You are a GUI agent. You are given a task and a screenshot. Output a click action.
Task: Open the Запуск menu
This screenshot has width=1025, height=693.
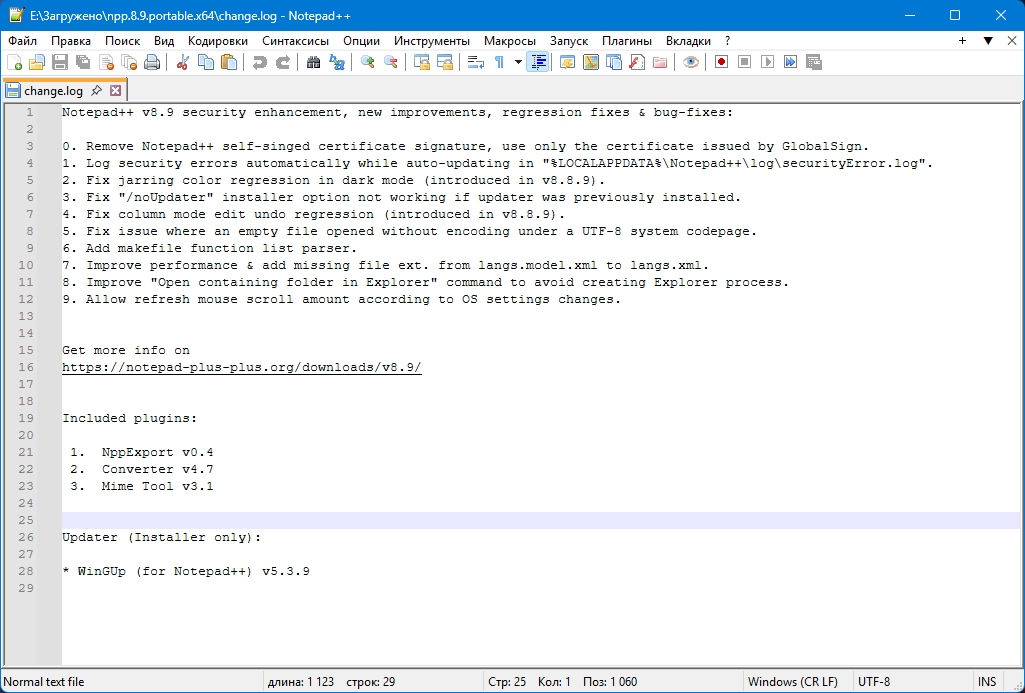tap(569, 41)
